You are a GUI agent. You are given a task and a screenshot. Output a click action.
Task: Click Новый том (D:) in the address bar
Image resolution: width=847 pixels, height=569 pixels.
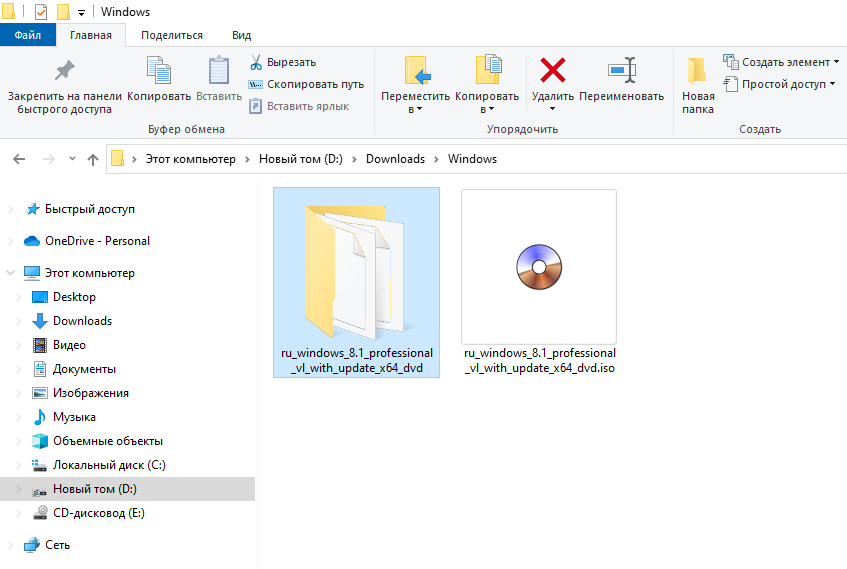301,159
